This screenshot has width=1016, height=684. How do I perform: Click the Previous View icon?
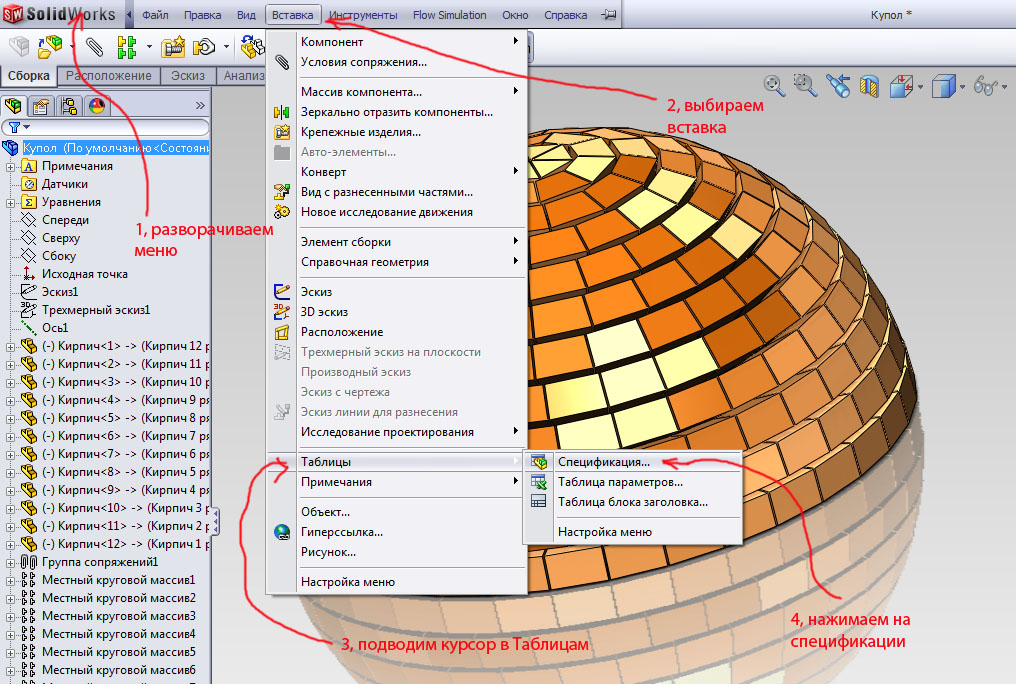coord(838,86)
